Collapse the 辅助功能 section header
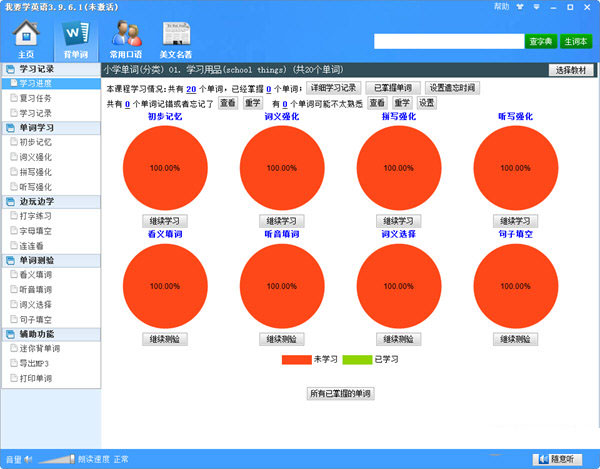600x469 pixels. pyautogui.click(x=51, y=334)
